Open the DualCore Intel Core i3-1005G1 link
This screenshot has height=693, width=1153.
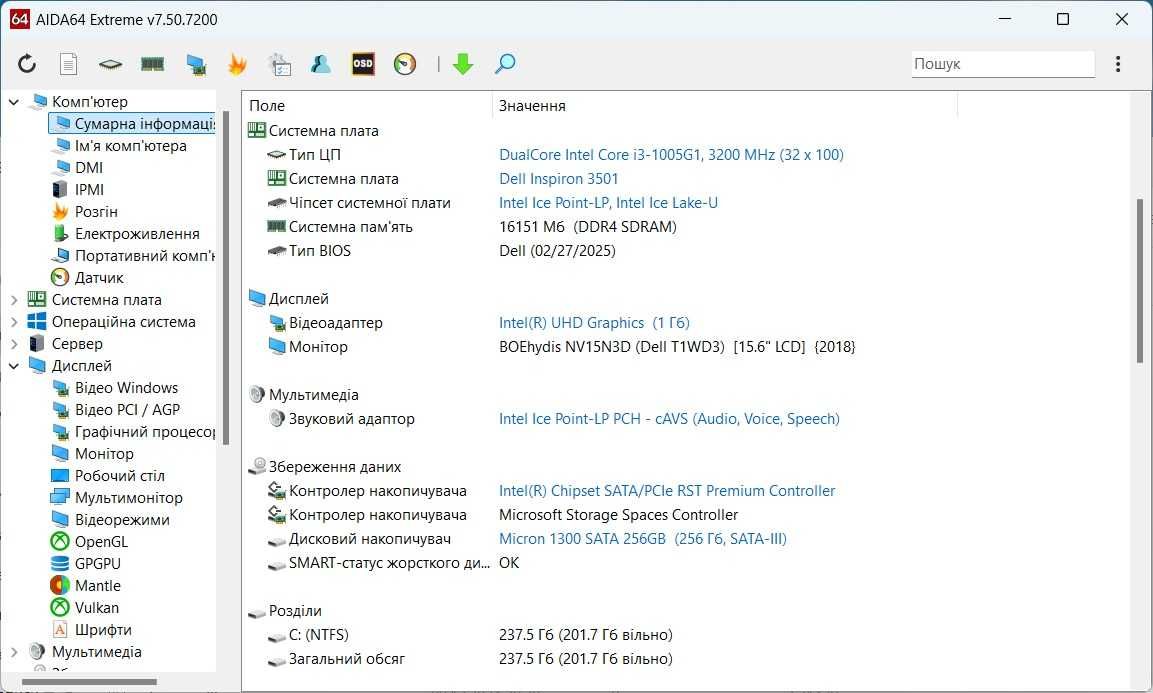671,155
